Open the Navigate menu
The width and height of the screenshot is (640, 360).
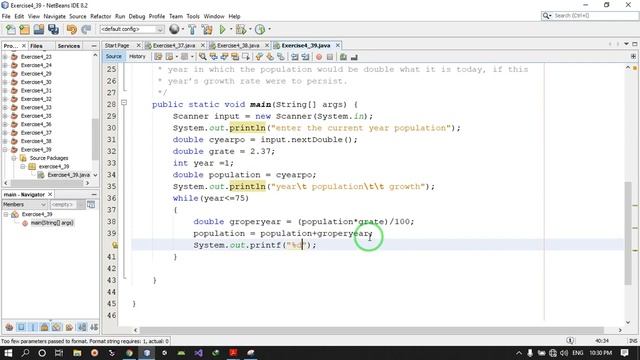pyautogui.click(x=54, y=16)
